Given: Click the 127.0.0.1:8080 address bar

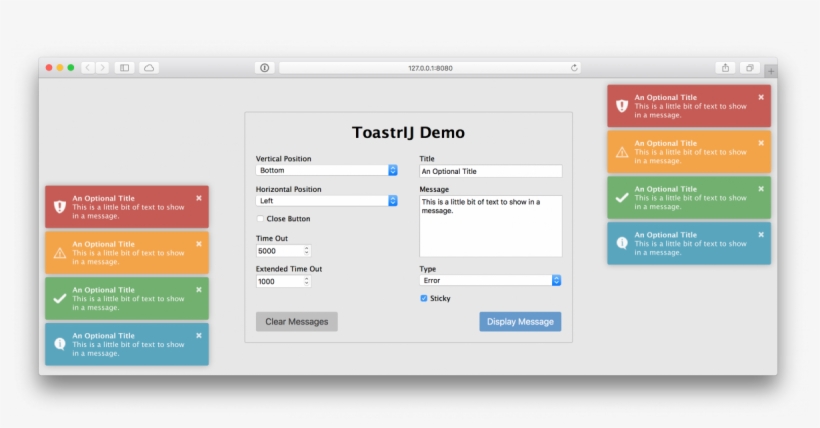Looking at the screenshot, I should pyautogui.click(x=430, y=67).
